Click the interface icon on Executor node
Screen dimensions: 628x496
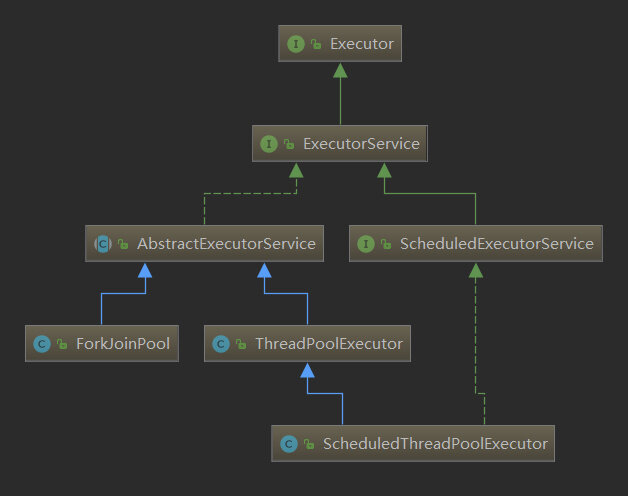[296, 45]
